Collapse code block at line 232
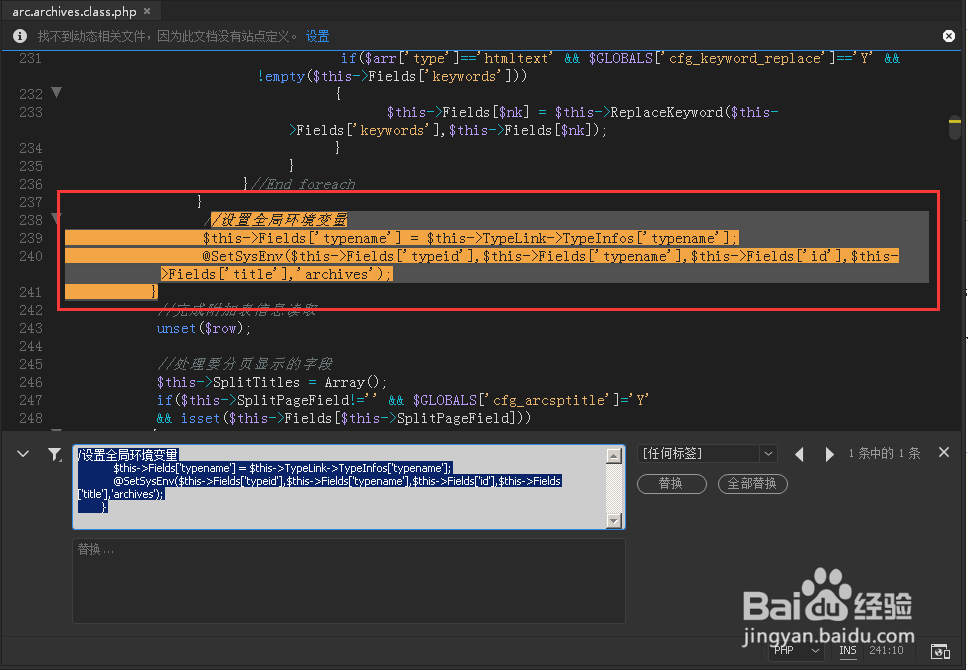 [56, 93]
